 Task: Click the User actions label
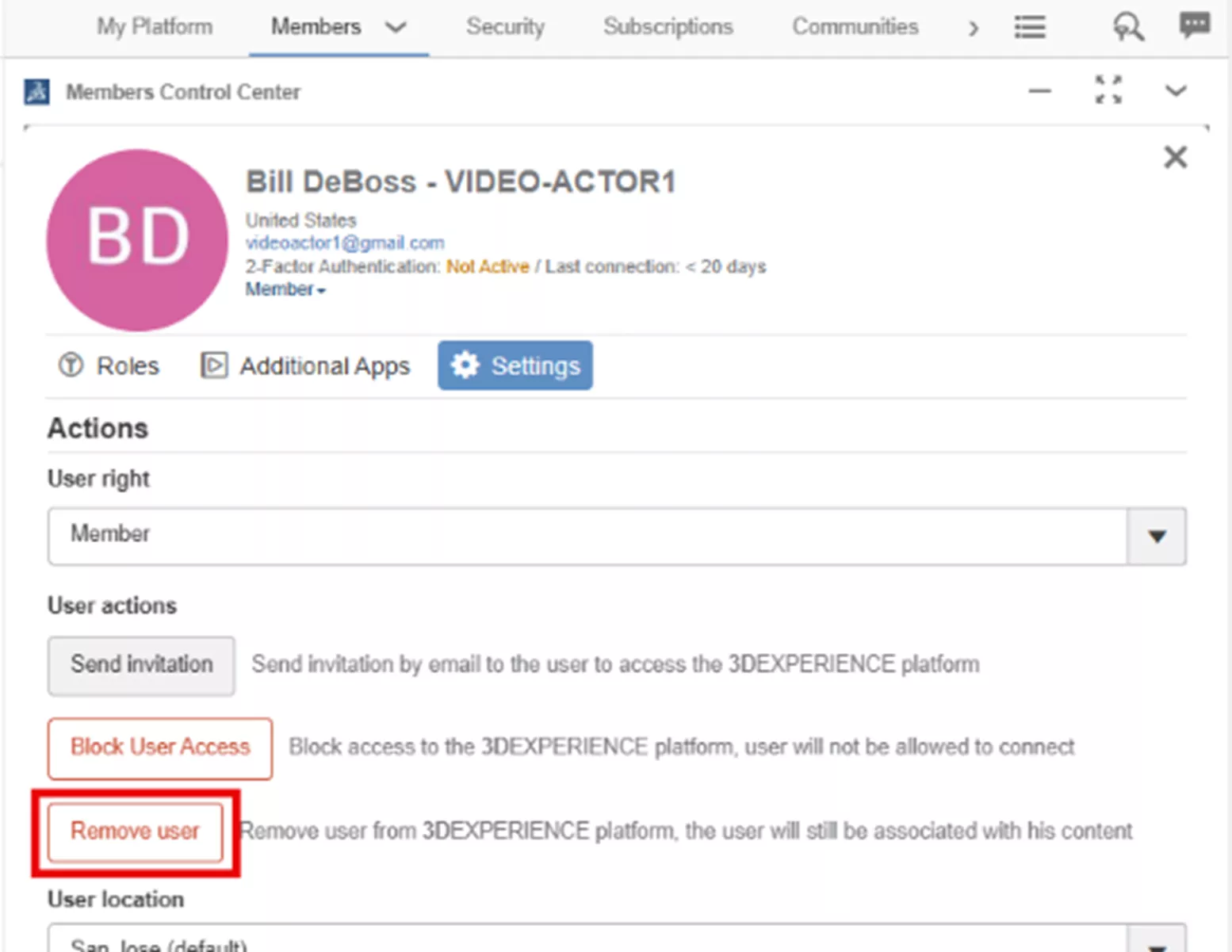(112, 606)
